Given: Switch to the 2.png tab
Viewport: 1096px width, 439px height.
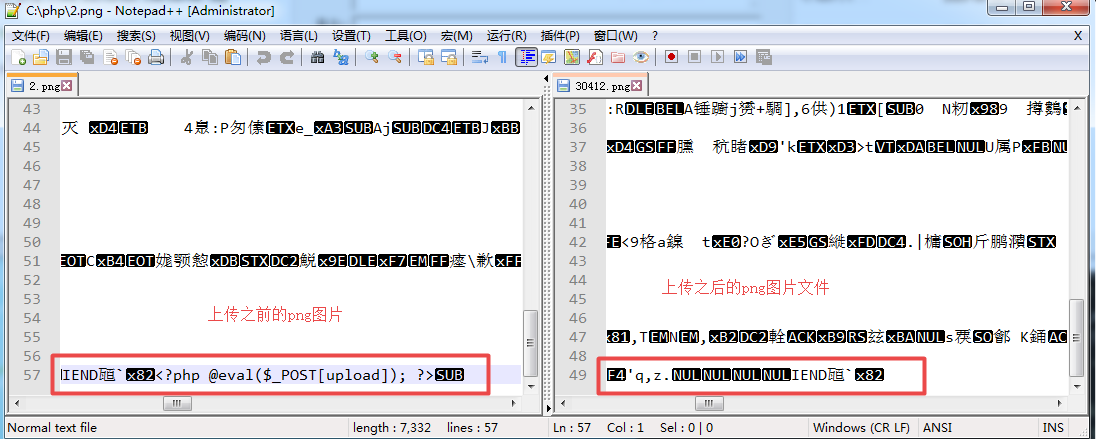Looking at the screenshot, I should click(x=43, y=86).
